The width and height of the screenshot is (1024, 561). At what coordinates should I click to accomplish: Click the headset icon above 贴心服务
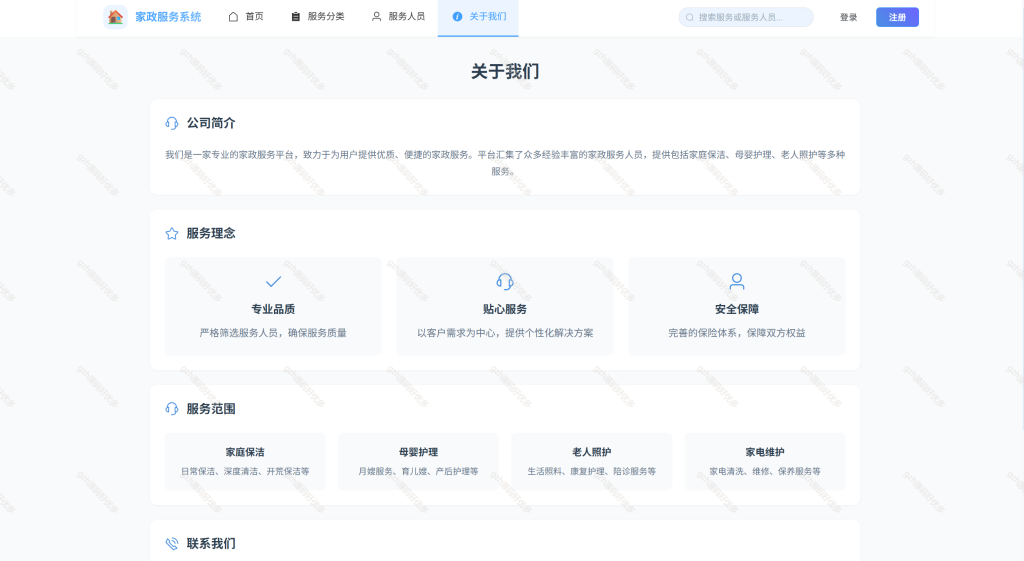[505, 281]
